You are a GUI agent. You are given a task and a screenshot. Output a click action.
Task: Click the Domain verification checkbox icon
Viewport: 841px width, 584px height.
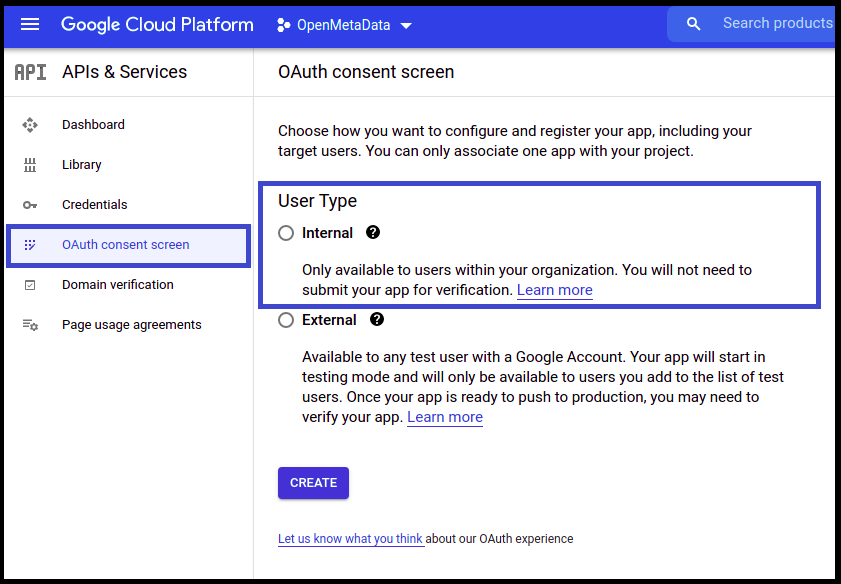click(x=30, y=285)
